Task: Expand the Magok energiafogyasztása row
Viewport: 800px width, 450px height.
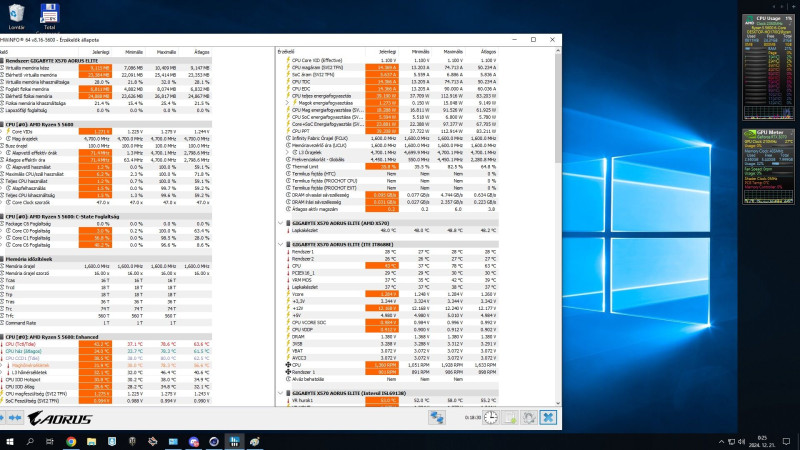Action: point(287,103)
